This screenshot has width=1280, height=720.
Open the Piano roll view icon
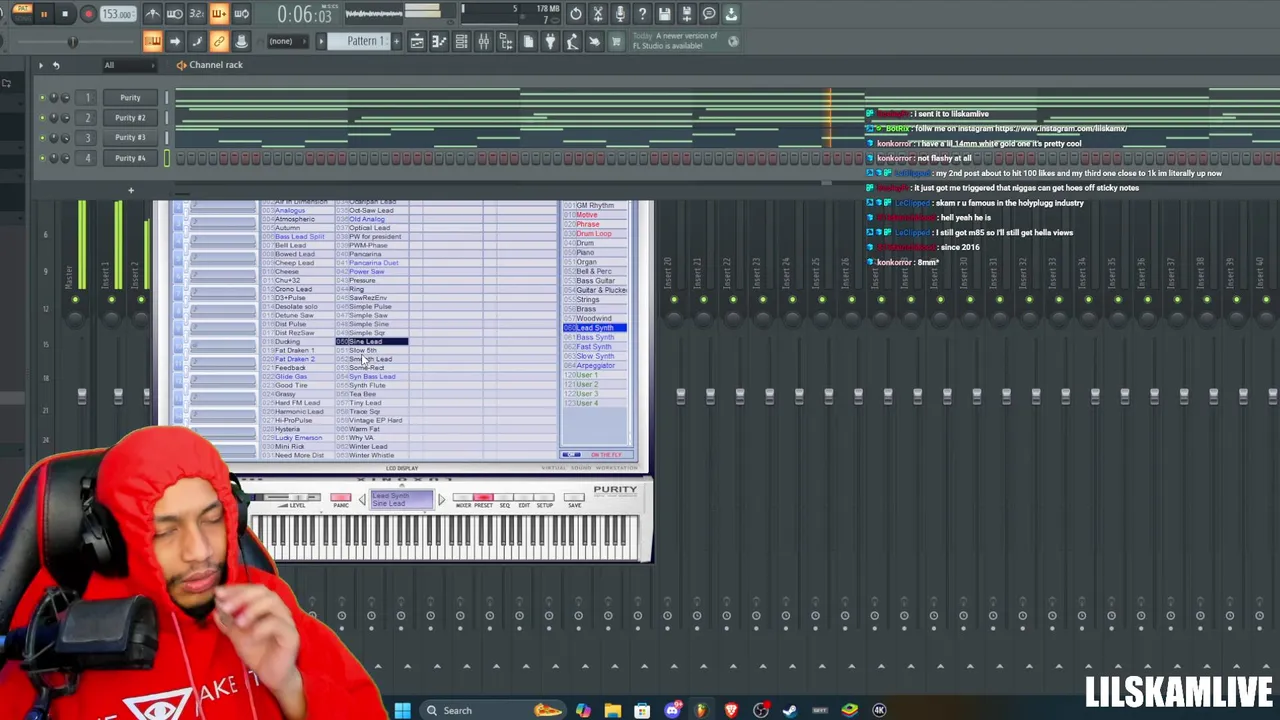(x=439, y=41)
